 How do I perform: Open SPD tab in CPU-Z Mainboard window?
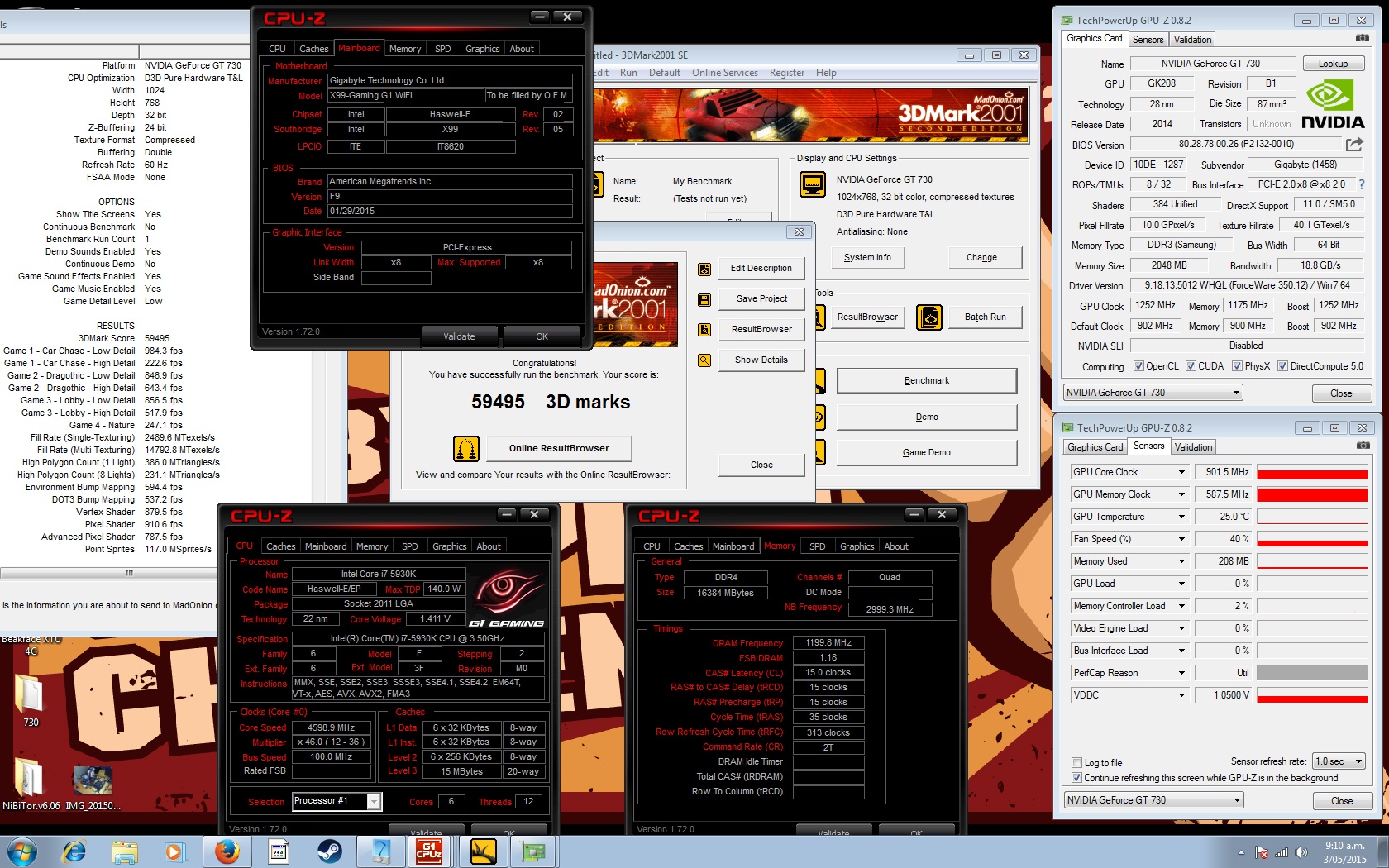(443, 49)
